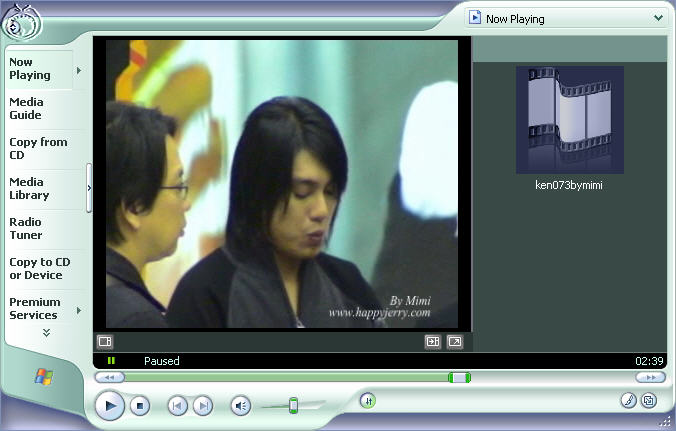Click the seek bar position handle
Image resolution: width=676 pixels, height=431 pixels.
[459, 378]
